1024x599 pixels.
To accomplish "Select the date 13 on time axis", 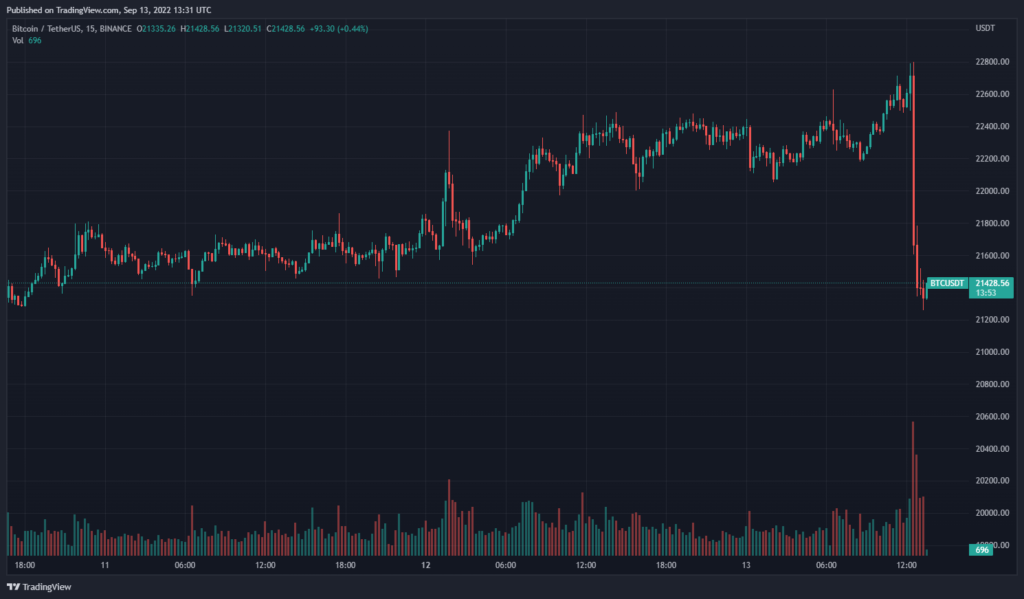I will (x=746, y=566).
